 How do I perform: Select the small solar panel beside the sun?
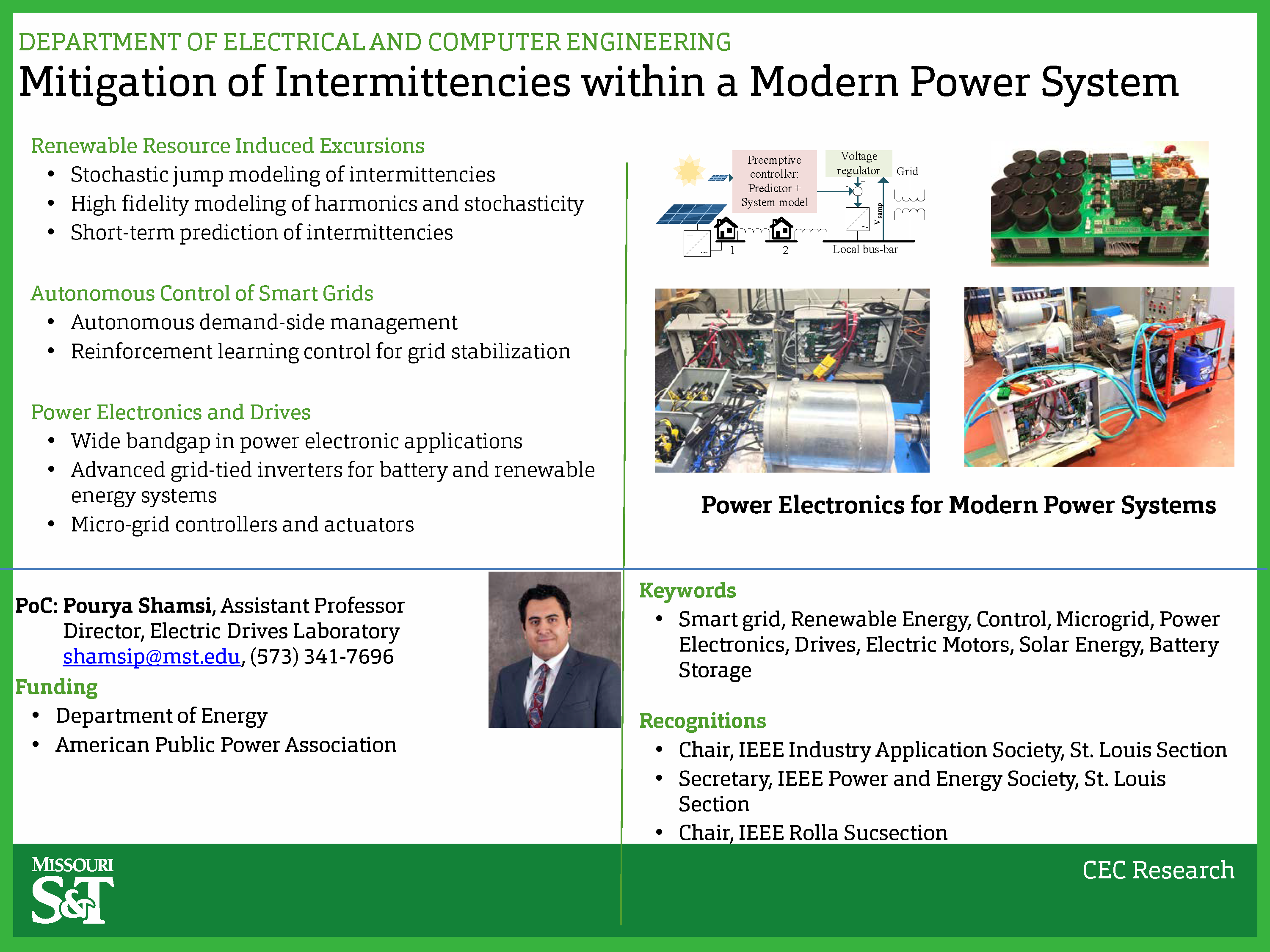pos(720,177)
